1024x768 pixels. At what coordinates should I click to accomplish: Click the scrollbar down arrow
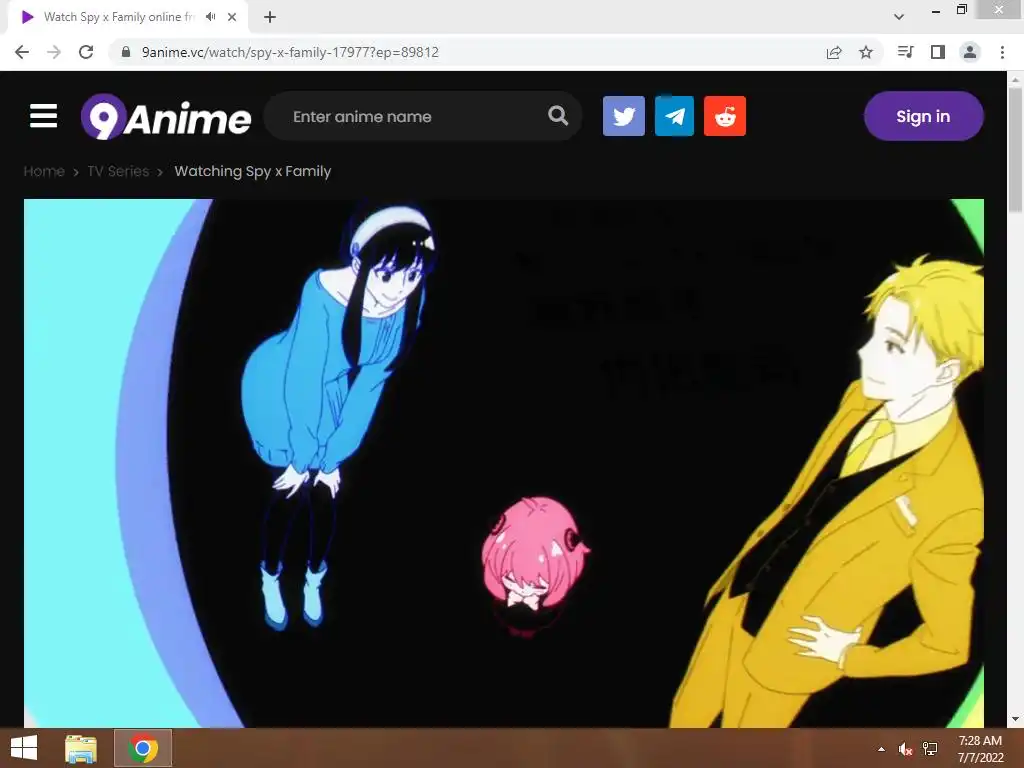tap(1015, 720)
